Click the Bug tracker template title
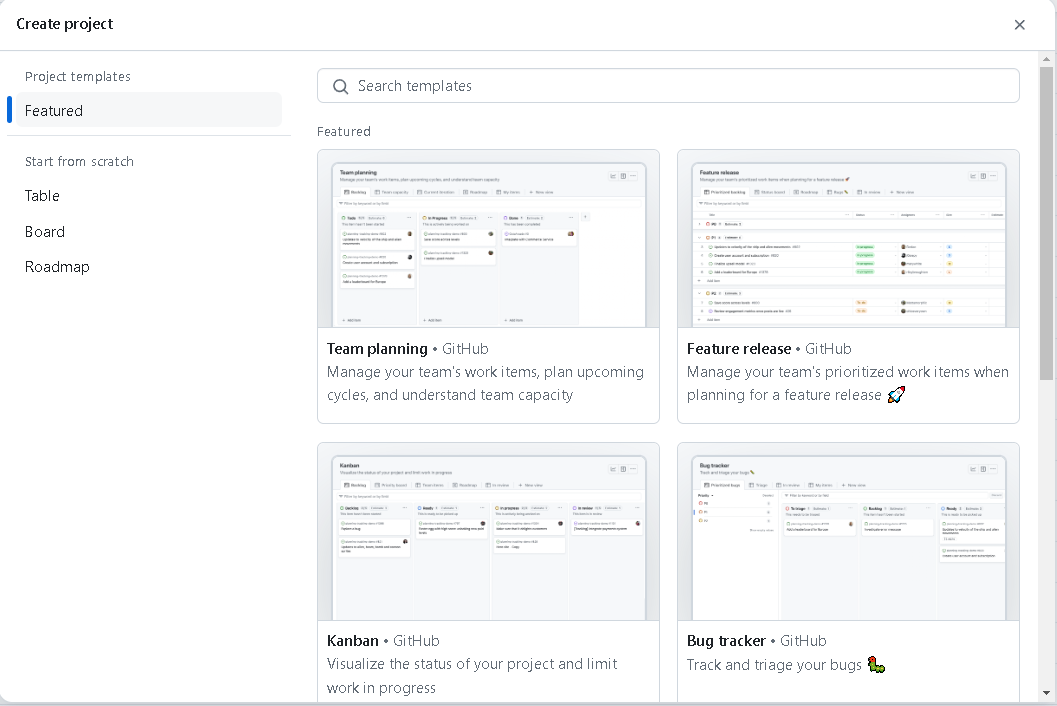Image resolution: width=1057 pixels, height=706 pixels. coord(726,641)
